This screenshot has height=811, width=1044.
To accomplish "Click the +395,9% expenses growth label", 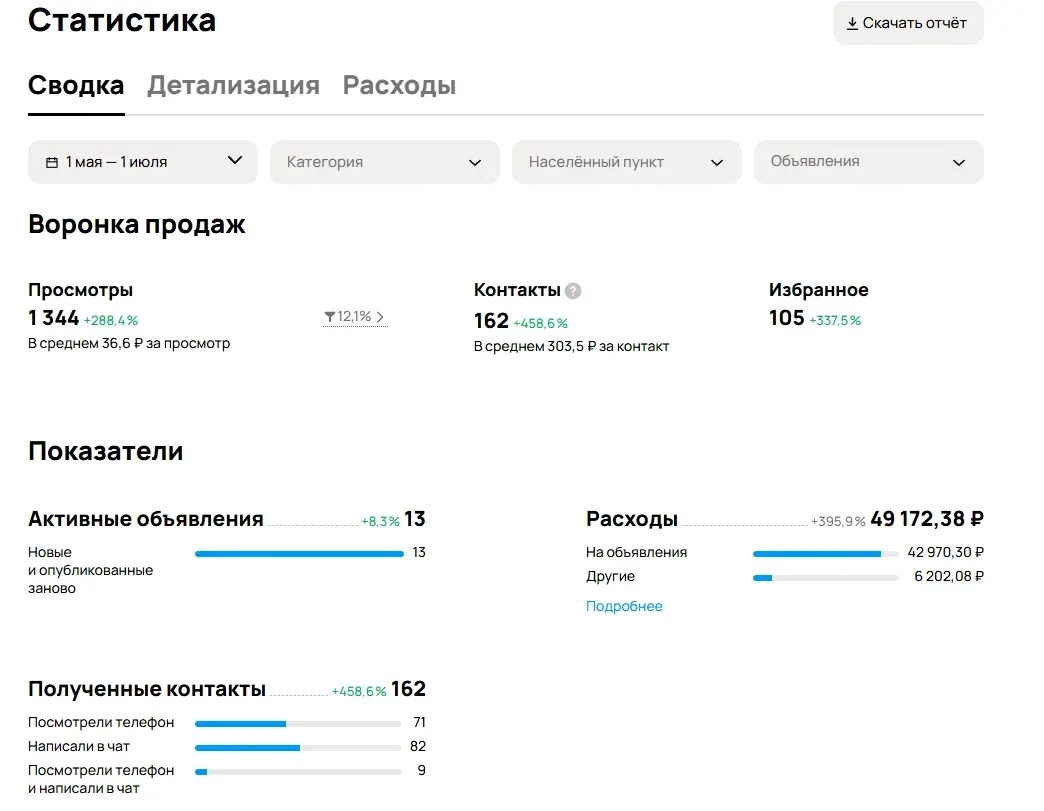I will click(x=838, y=521).
